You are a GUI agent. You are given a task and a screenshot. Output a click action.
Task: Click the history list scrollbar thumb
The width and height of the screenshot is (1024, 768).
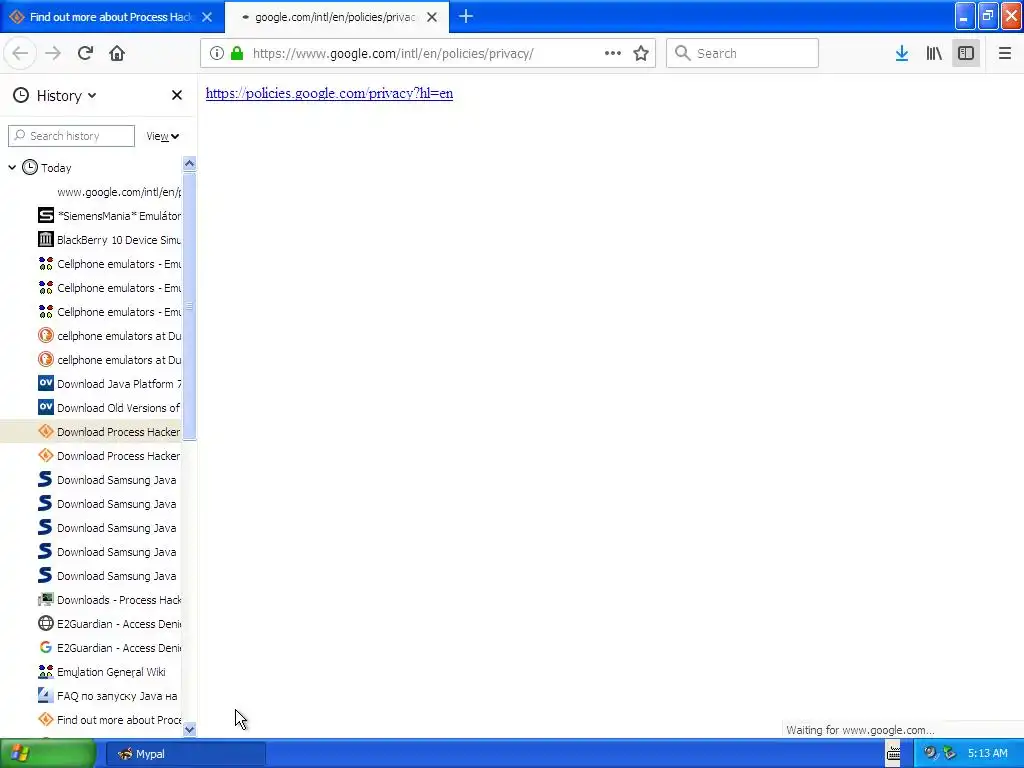coord(189,306)
